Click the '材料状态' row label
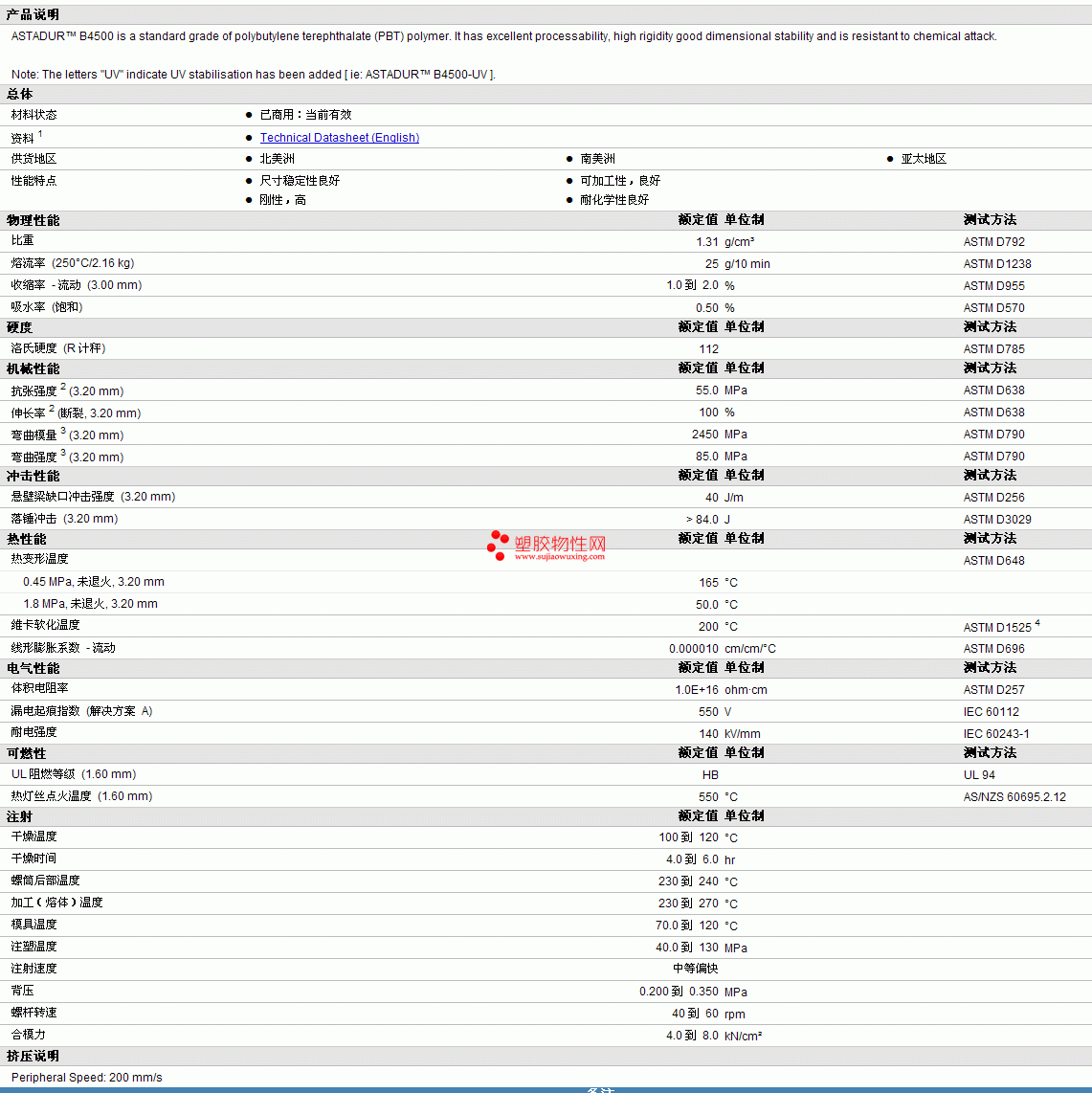The height and width of the screenshot is (1093, 1092). (x=34, y=115)
